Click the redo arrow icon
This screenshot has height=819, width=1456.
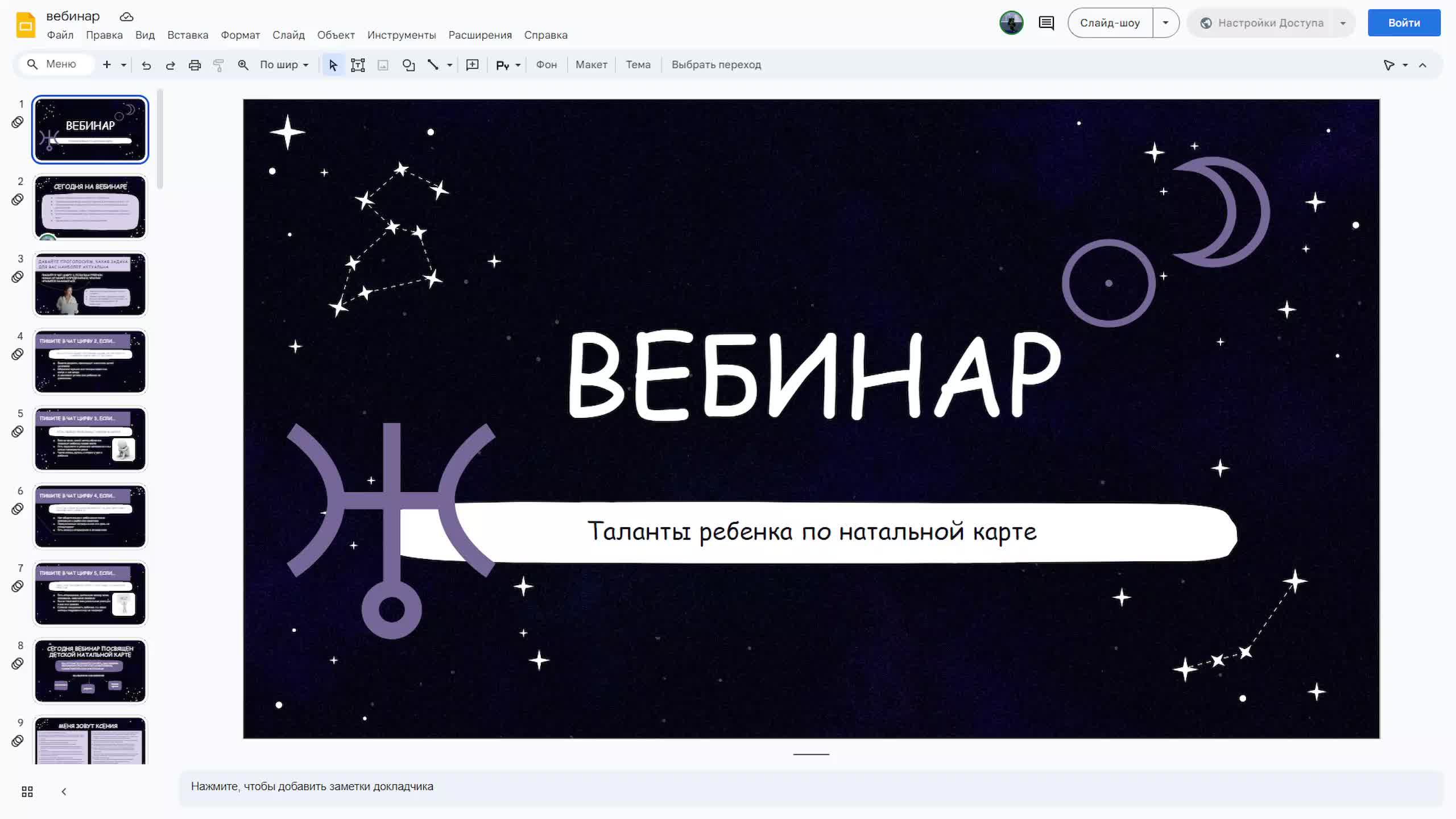coord(170,65)
